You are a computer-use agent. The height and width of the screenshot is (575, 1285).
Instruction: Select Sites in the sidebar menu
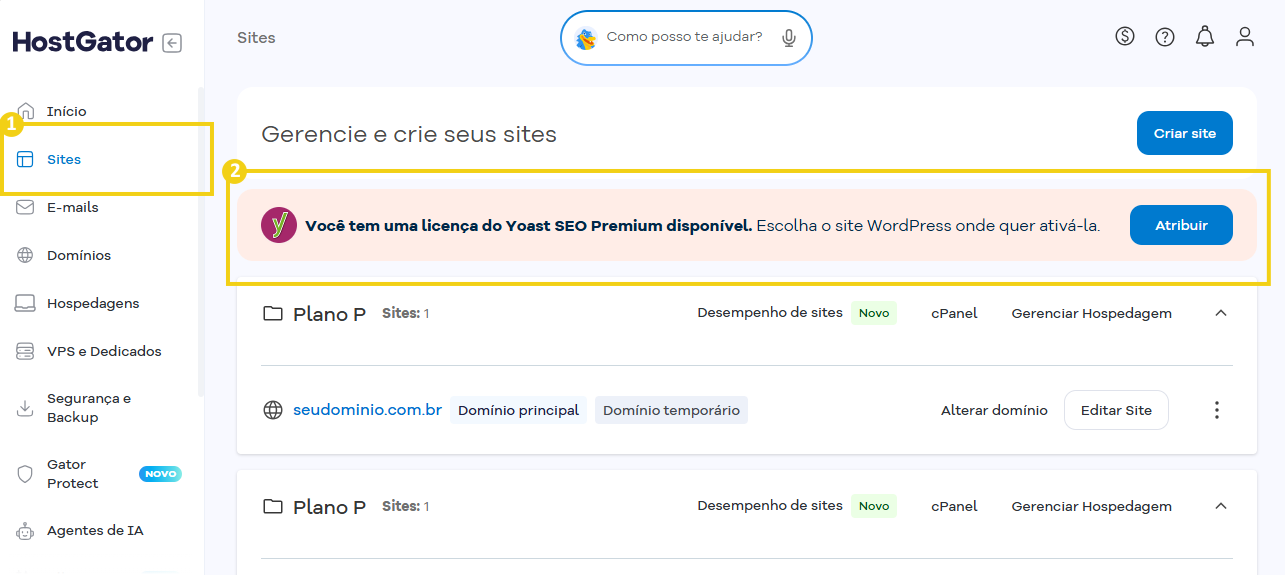64,159
